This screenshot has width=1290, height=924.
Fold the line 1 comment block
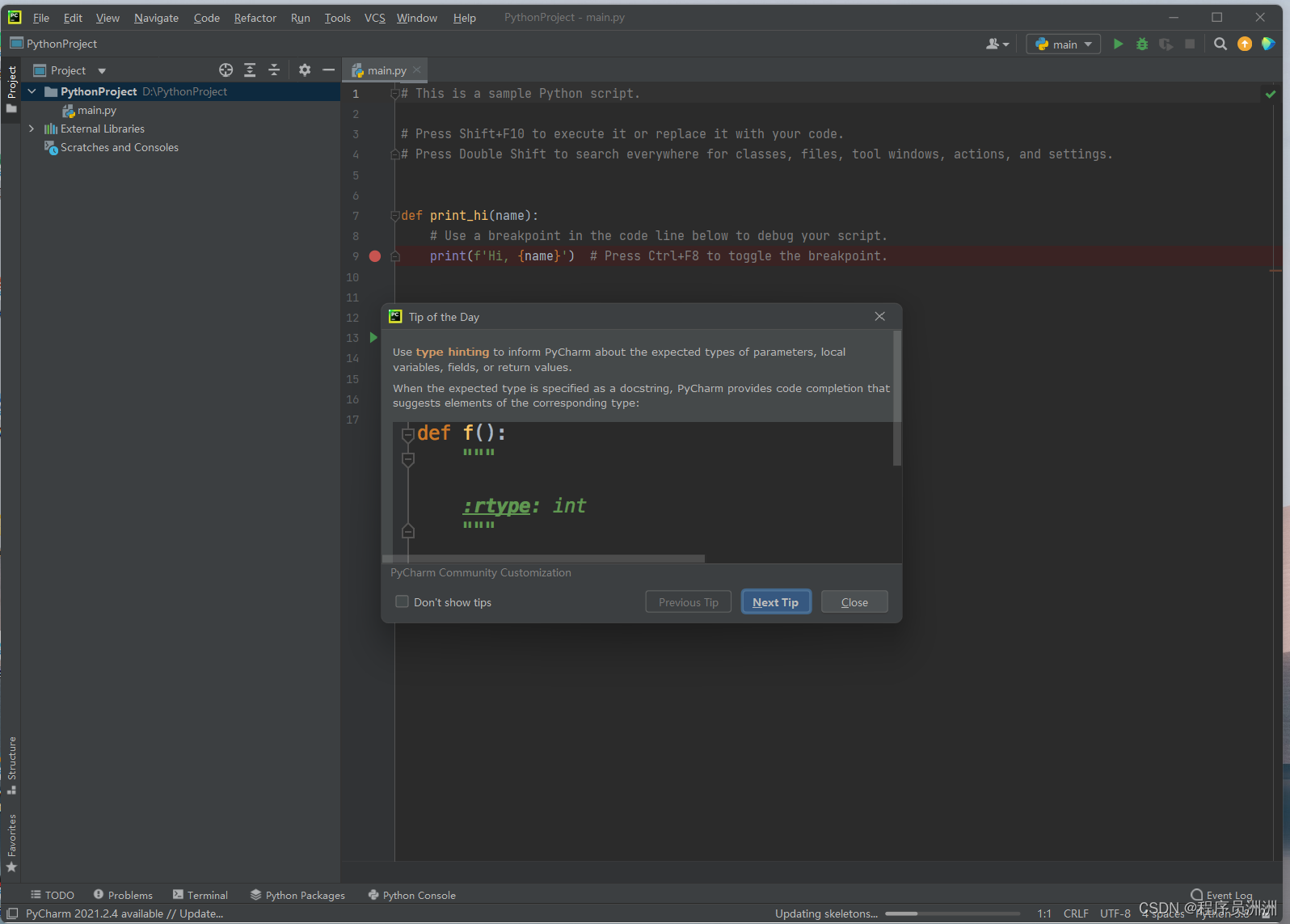394,94
